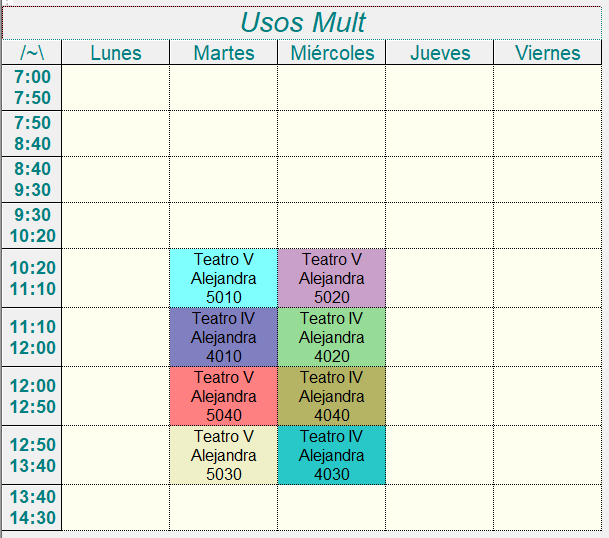
Task: Click the Teatro IV 4010 blue cell
Action: point(224,337)
